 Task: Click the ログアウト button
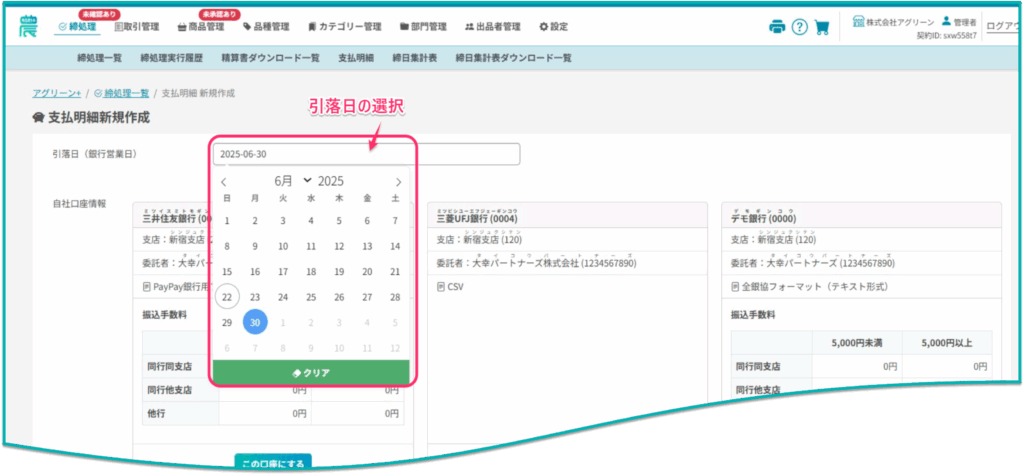[x=1003, y=26]
